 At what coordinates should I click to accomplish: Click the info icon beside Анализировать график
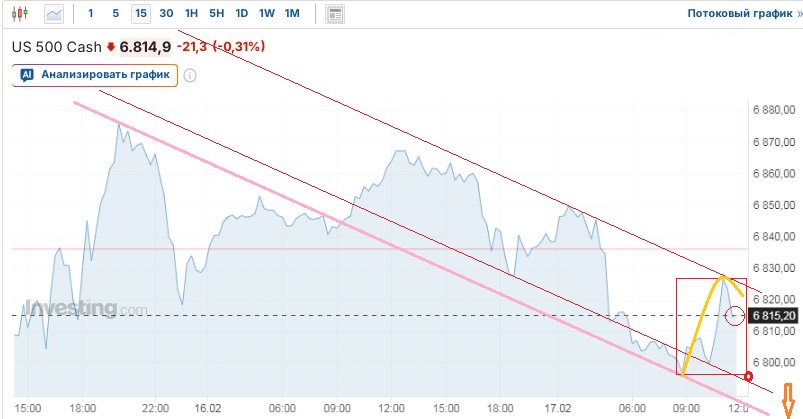(190, 74)
